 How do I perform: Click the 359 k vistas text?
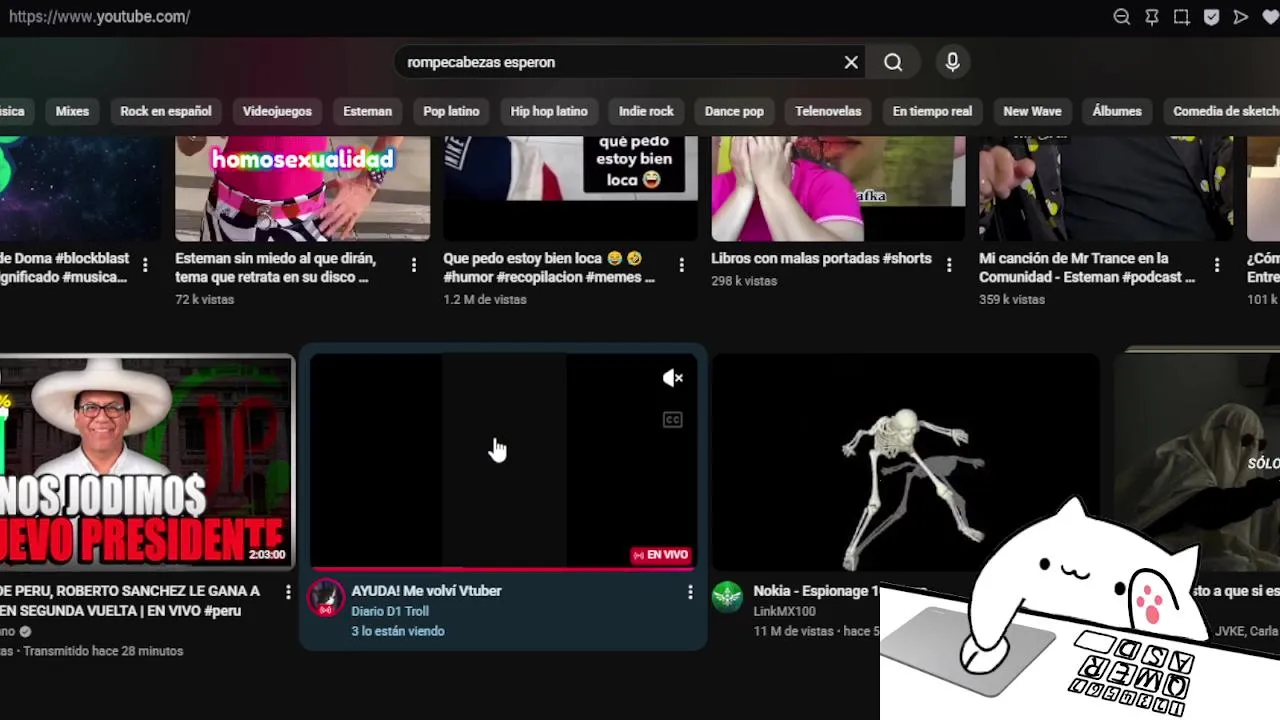click(x=1012, y=299)
